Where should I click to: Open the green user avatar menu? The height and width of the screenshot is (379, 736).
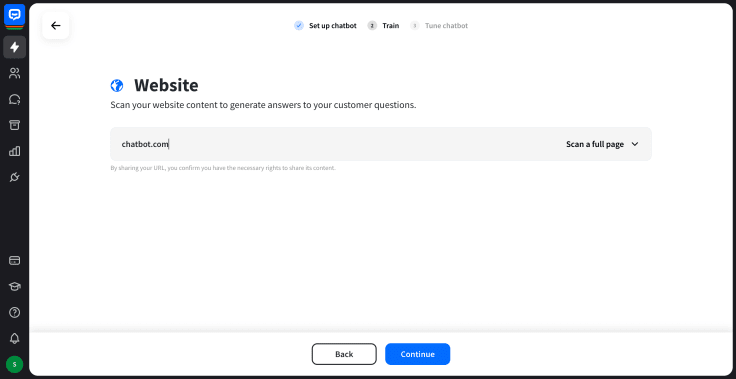(x=15, y=364)
